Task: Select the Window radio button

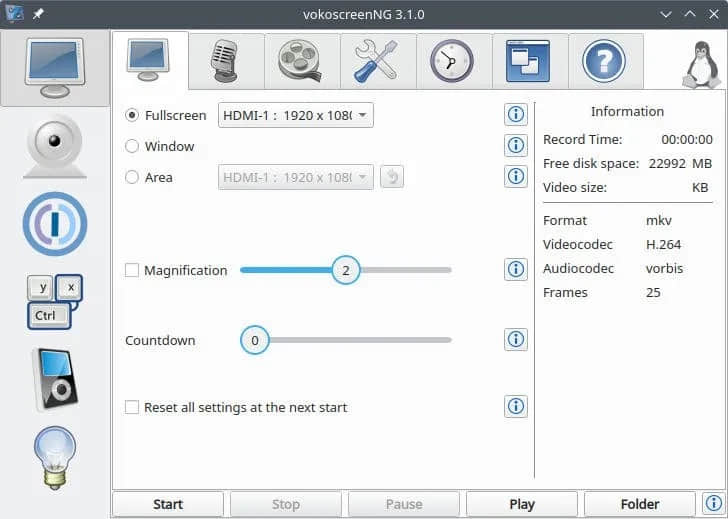Action: pyautogui.click(x=132, y=146)
